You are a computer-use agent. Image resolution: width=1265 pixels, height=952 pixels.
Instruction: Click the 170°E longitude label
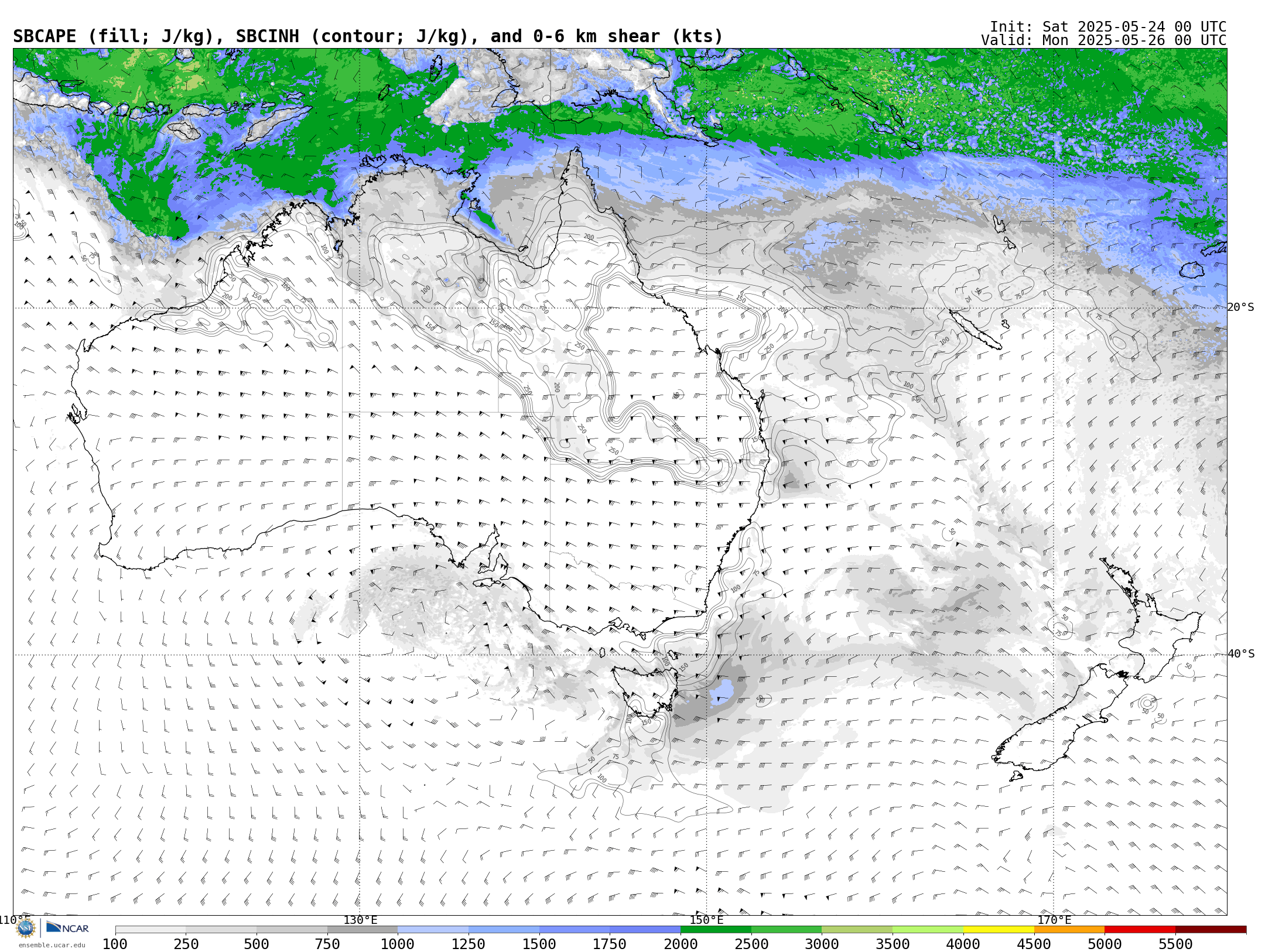tap(1054, 920)
